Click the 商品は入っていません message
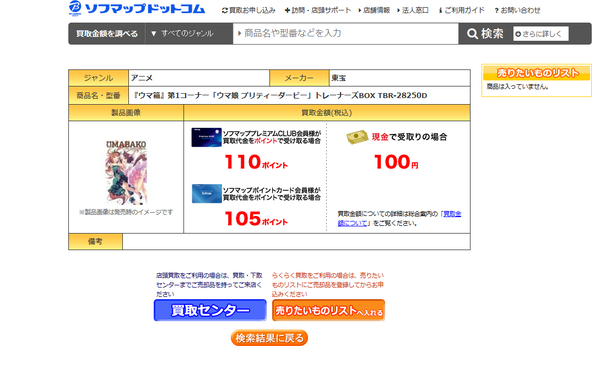The width and height of the screenshot is (600, 368). point(517,87)
